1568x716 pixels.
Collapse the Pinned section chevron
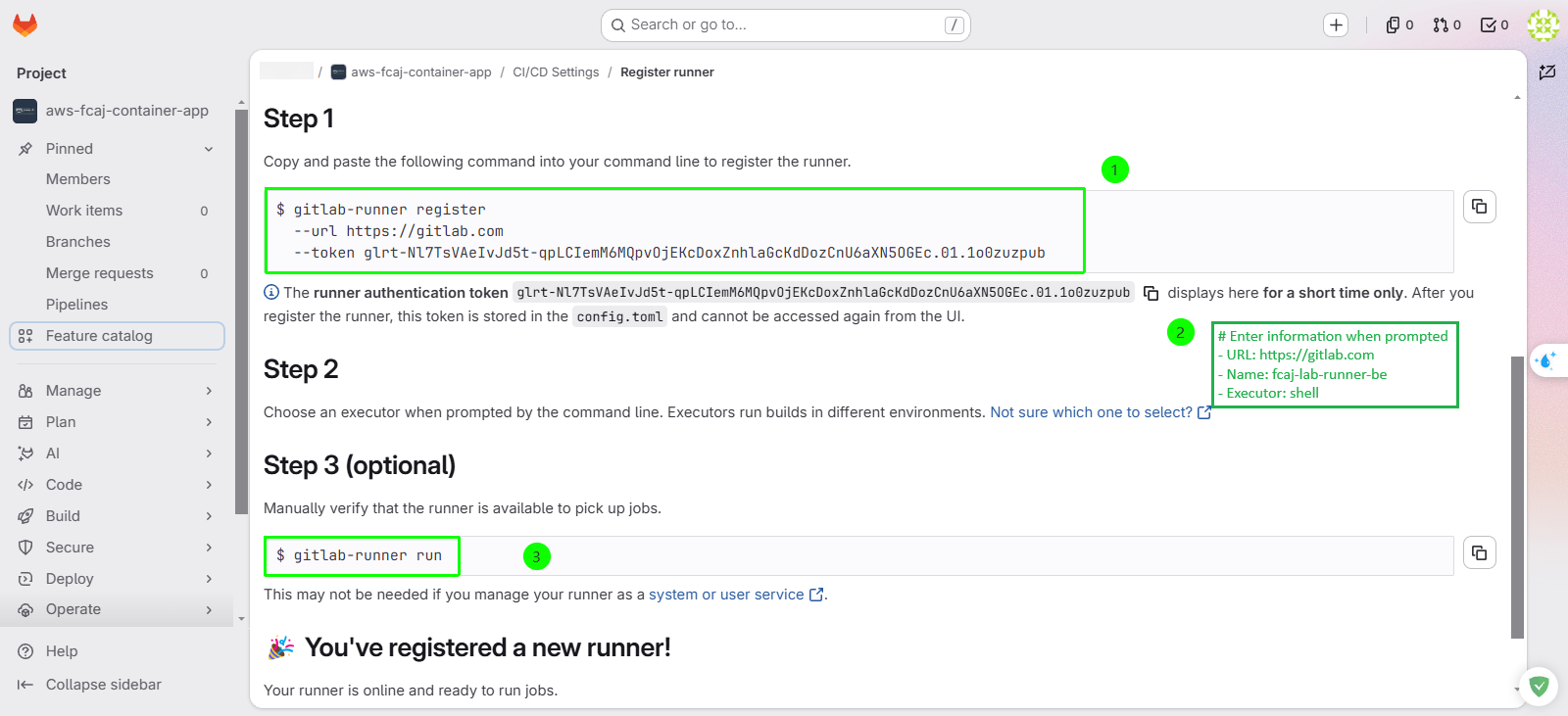tap(209, 149)
